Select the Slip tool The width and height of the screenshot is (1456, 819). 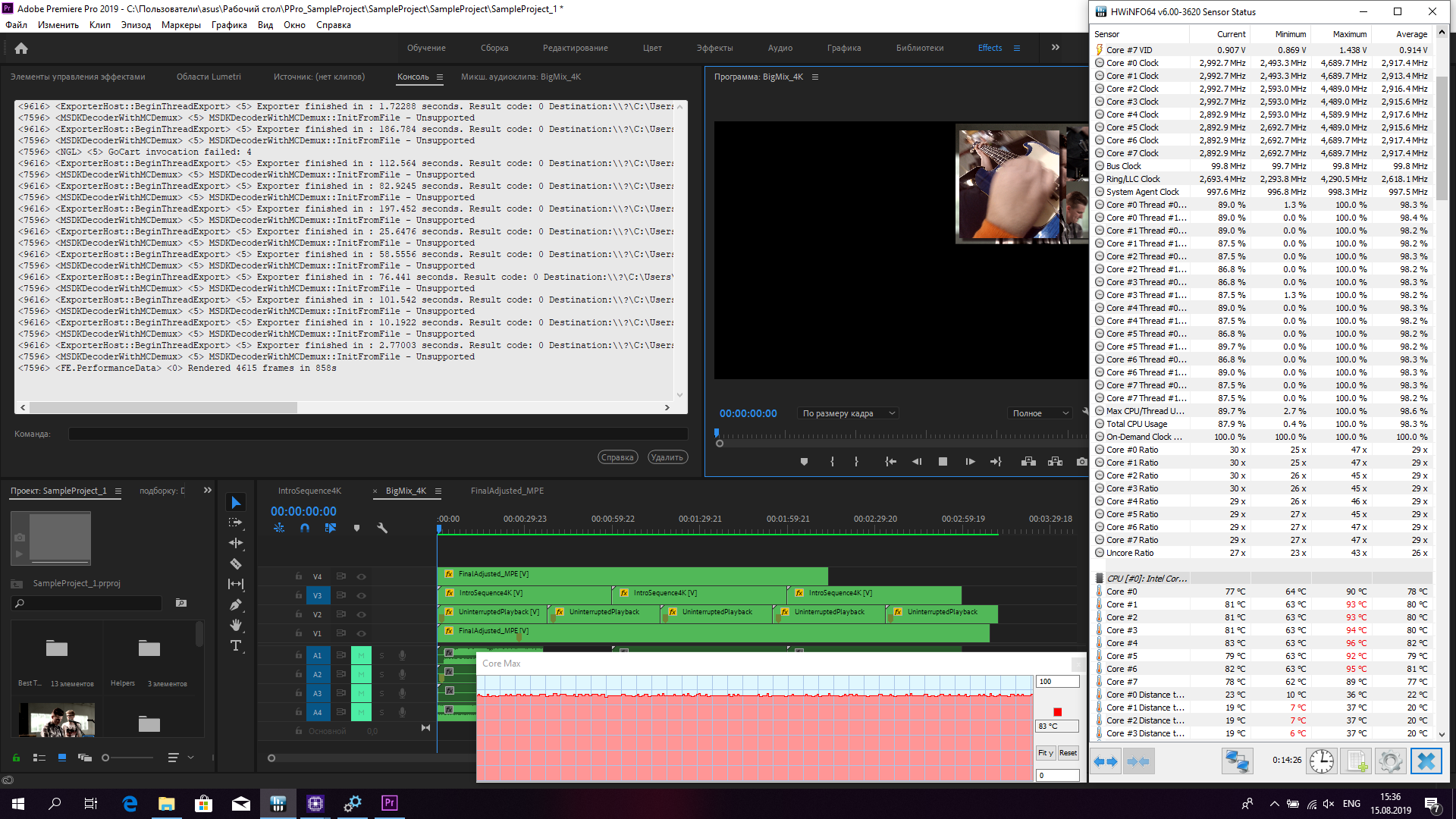click(x=236, y=584)
